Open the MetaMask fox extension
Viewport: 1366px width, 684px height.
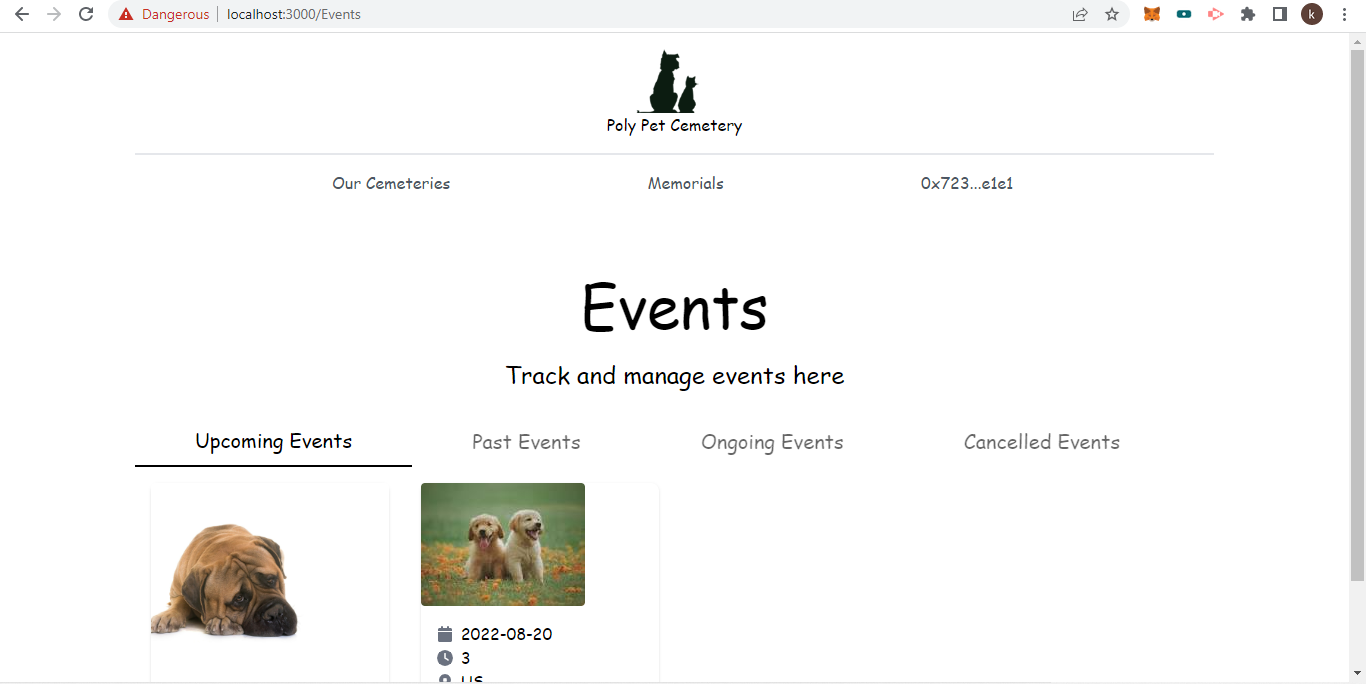click(1152, 14)
